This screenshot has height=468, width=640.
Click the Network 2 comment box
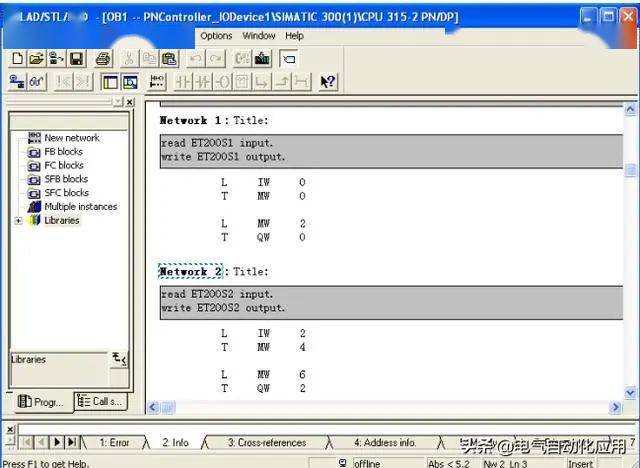pyautogui.click(x=391, y=302)
